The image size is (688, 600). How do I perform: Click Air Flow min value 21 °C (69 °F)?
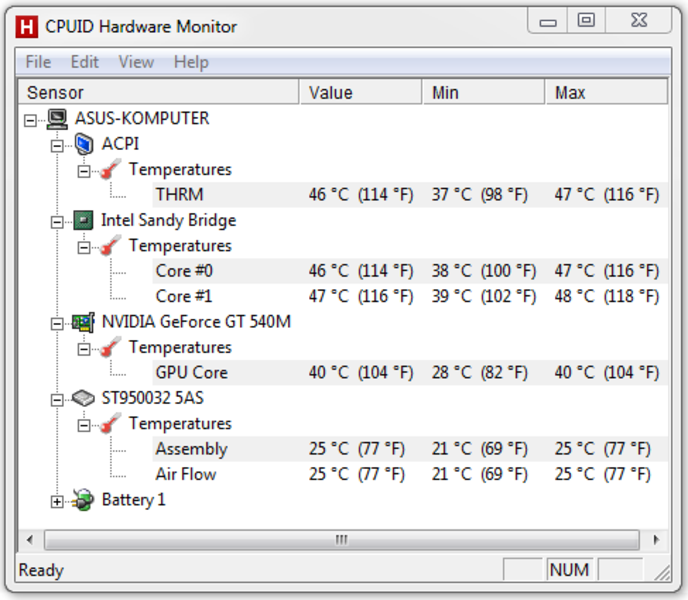(480, 474)
